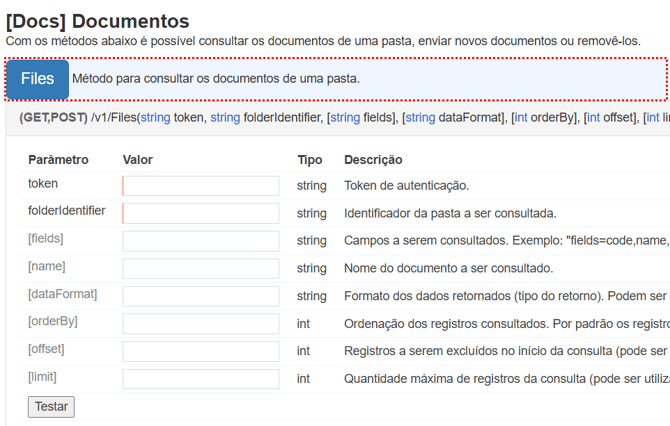
Task: Click into the [name] value field
Action: pos(201,269)
